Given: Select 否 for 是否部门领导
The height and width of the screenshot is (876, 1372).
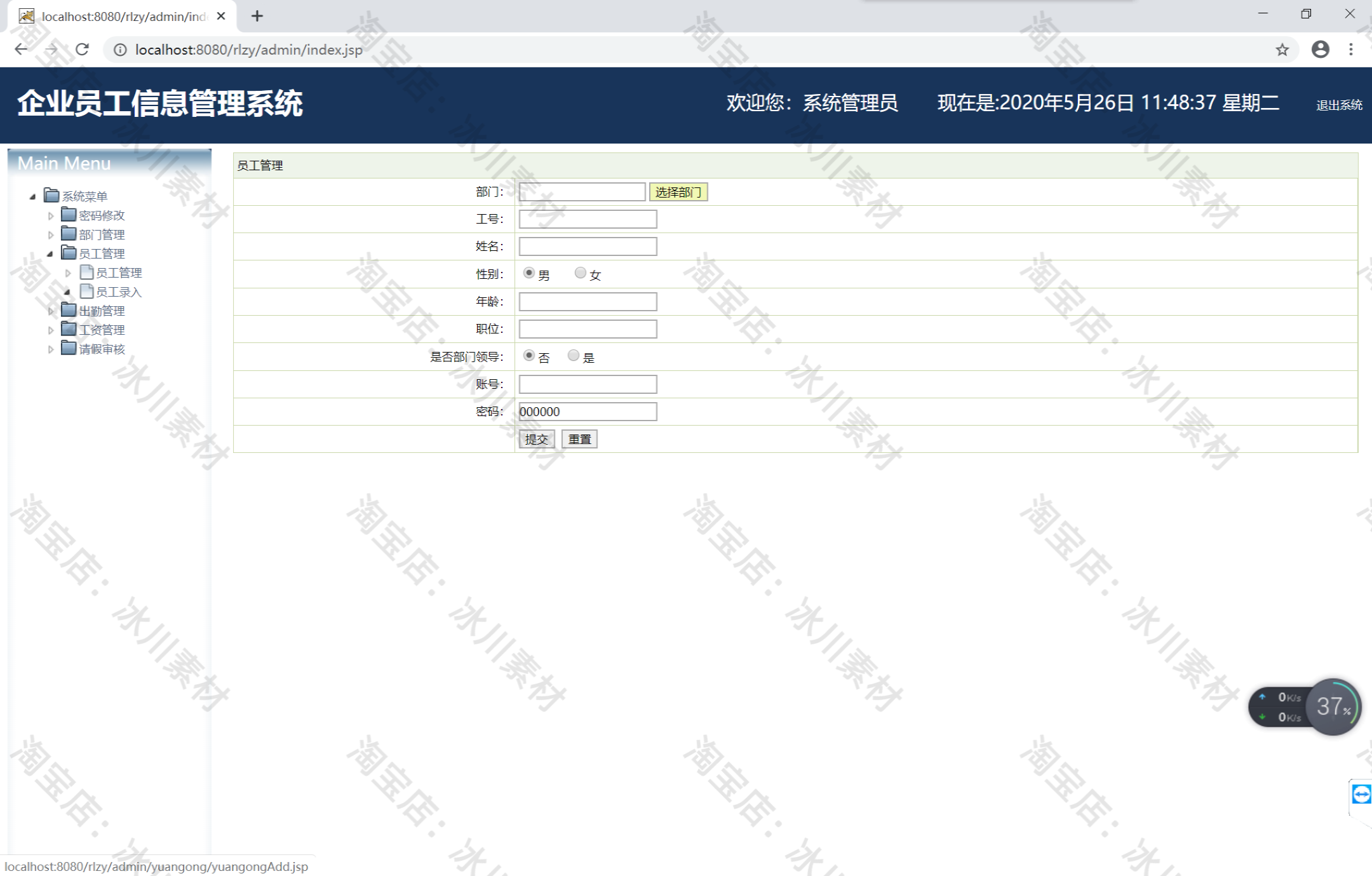Looking at the screenshot, I should click(x=528, y=355).
